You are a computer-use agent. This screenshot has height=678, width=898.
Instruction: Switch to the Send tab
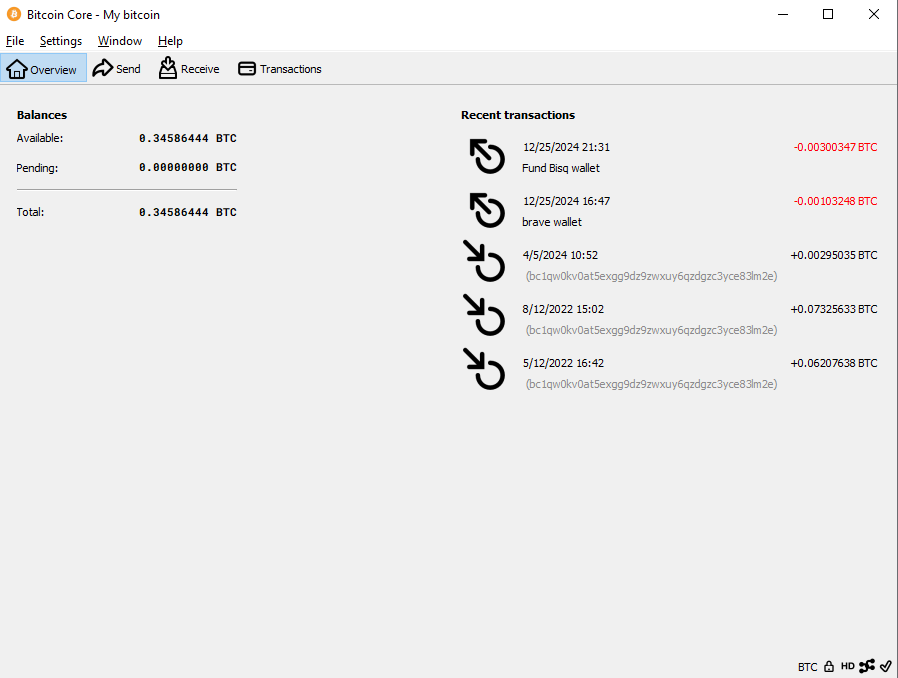point(117,68)
